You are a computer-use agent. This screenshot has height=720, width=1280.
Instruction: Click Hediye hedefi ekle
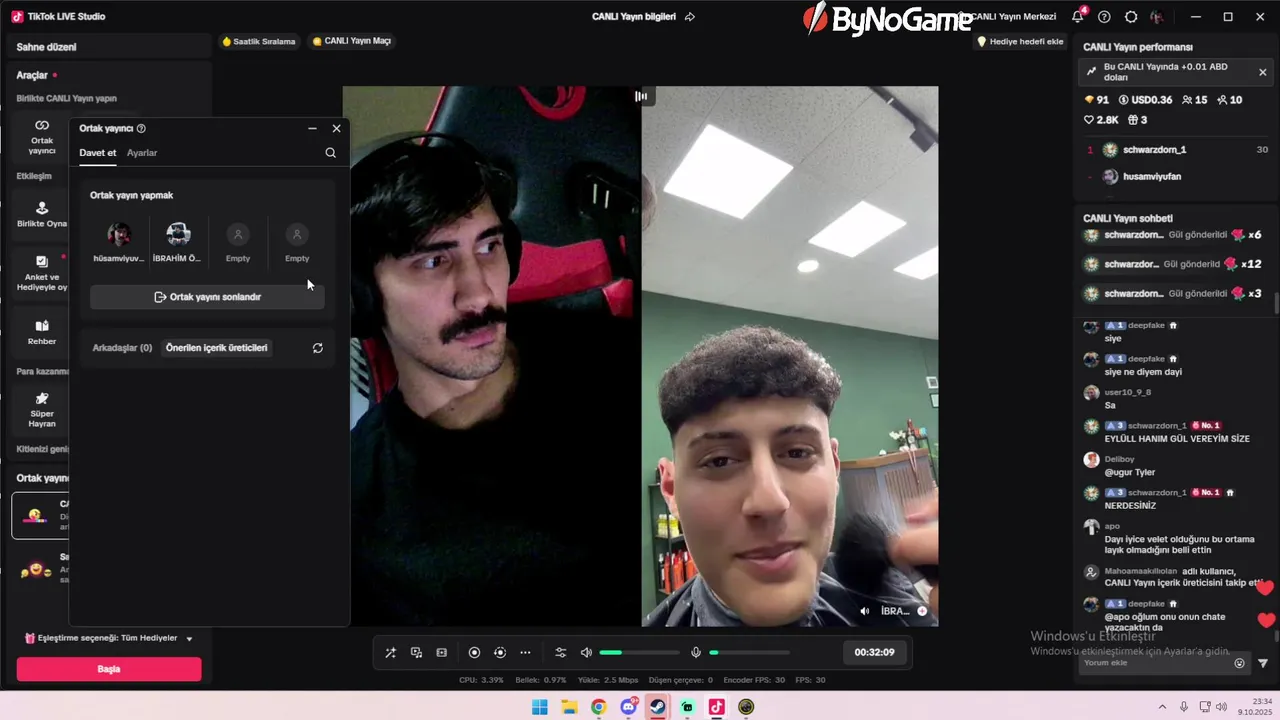click(x=1020, y=41)
